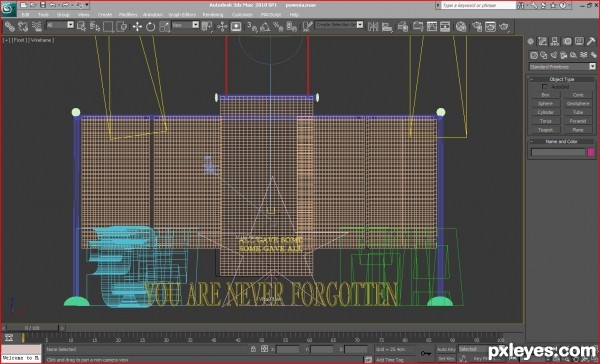Toggle Keyboard Shortcut Override
The image size is (600, 364).
[x=236, y=26]
